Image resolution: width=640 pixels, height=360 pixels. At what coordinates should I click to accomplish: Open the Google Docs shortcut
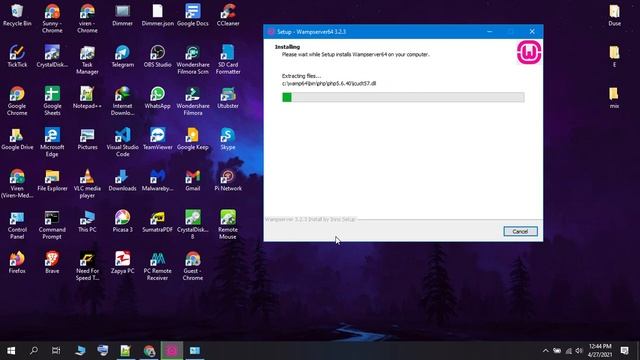tap(193, 16)
